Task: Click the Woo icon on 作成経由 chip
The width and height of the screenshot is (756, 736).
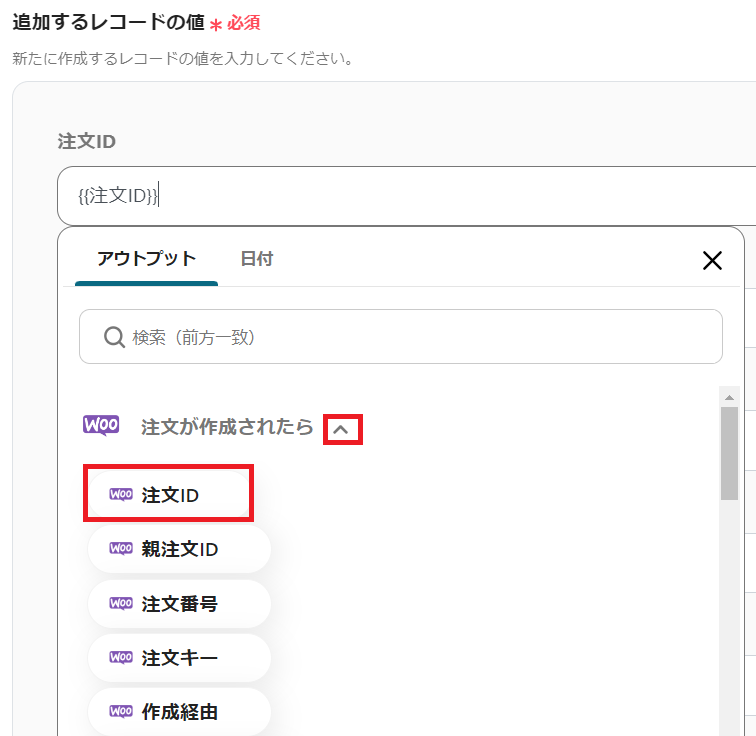Action: 121,712
